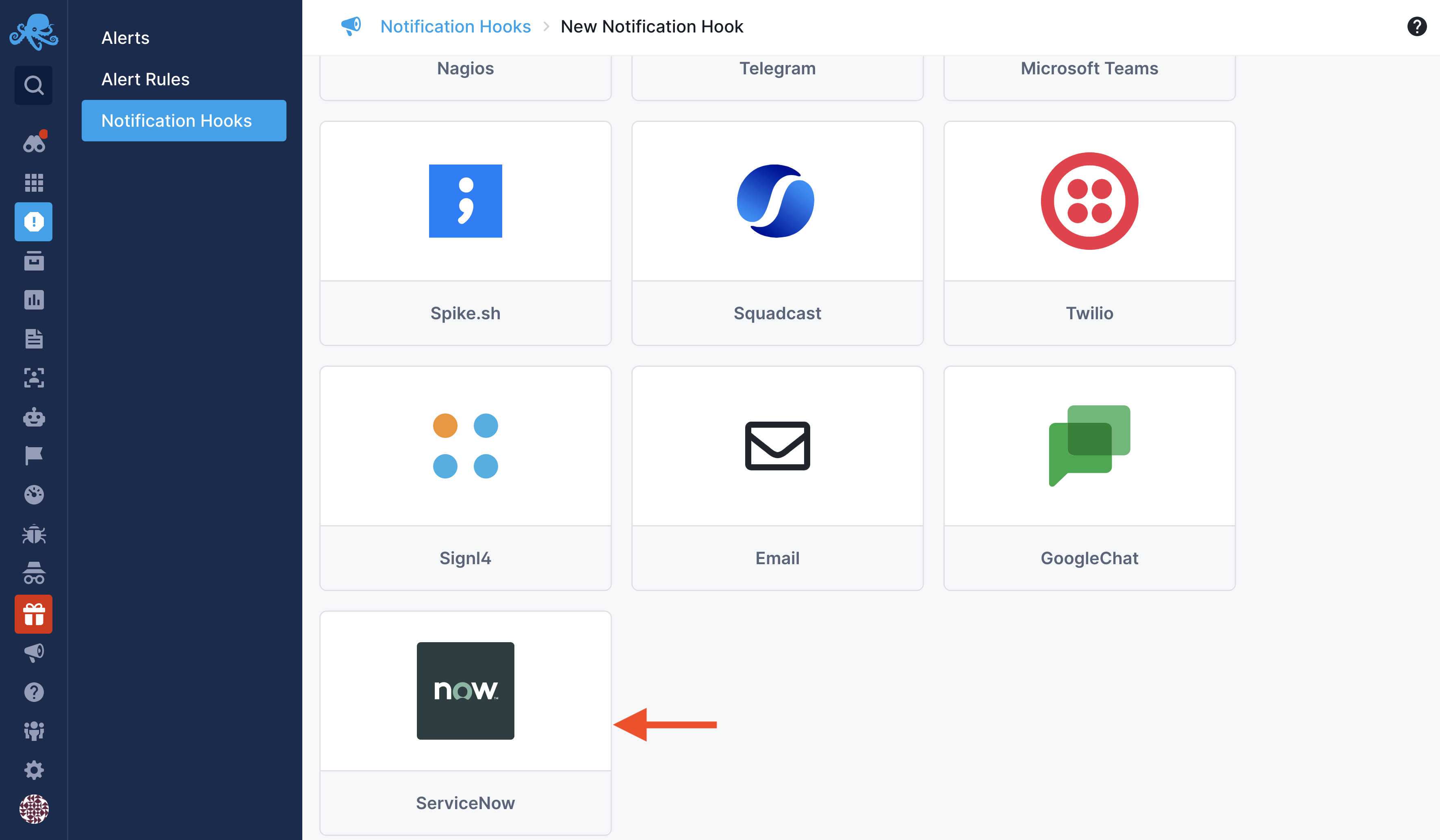Image resolution: width=1440 pixels, height=840 pixels.
Task: Click the user avatar at sidebar bottom
Action: tap(34, 809)
